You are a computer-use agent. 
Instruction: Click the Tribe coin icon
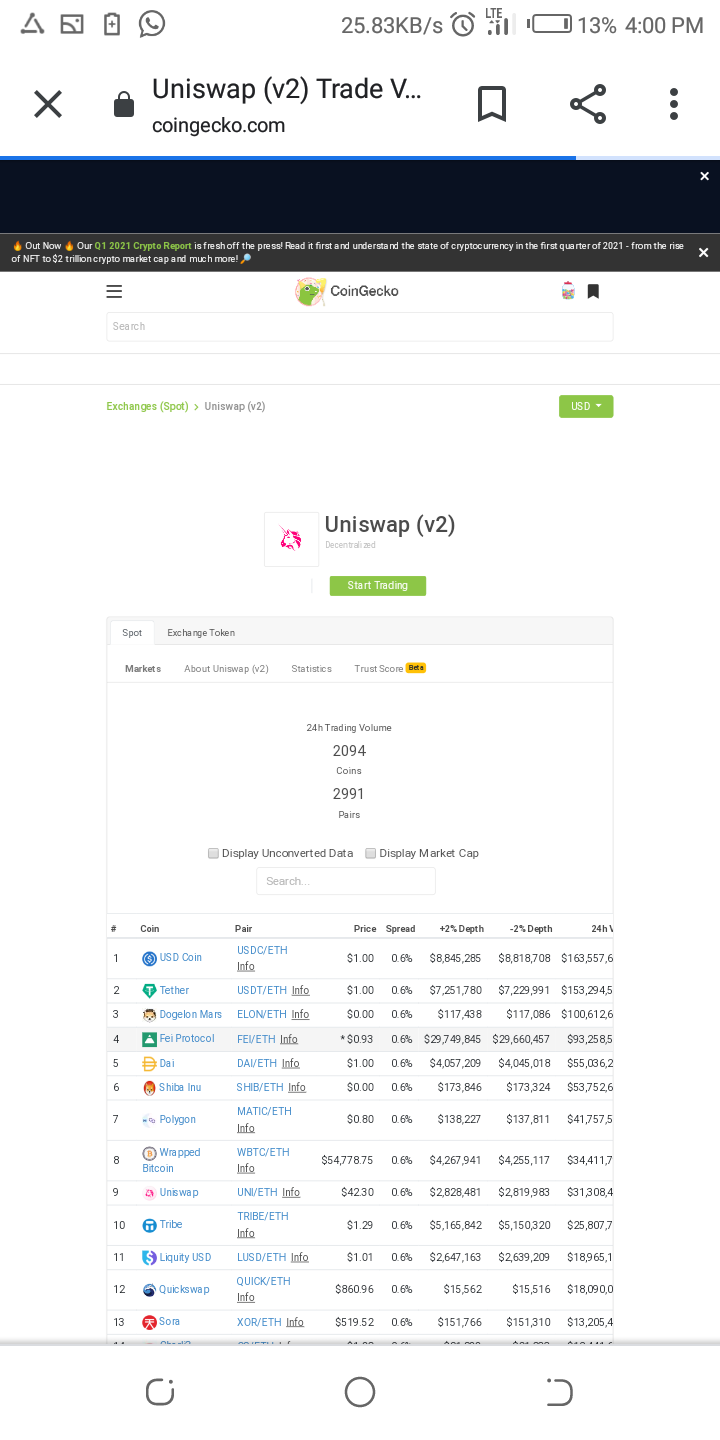coord(149,1225)
